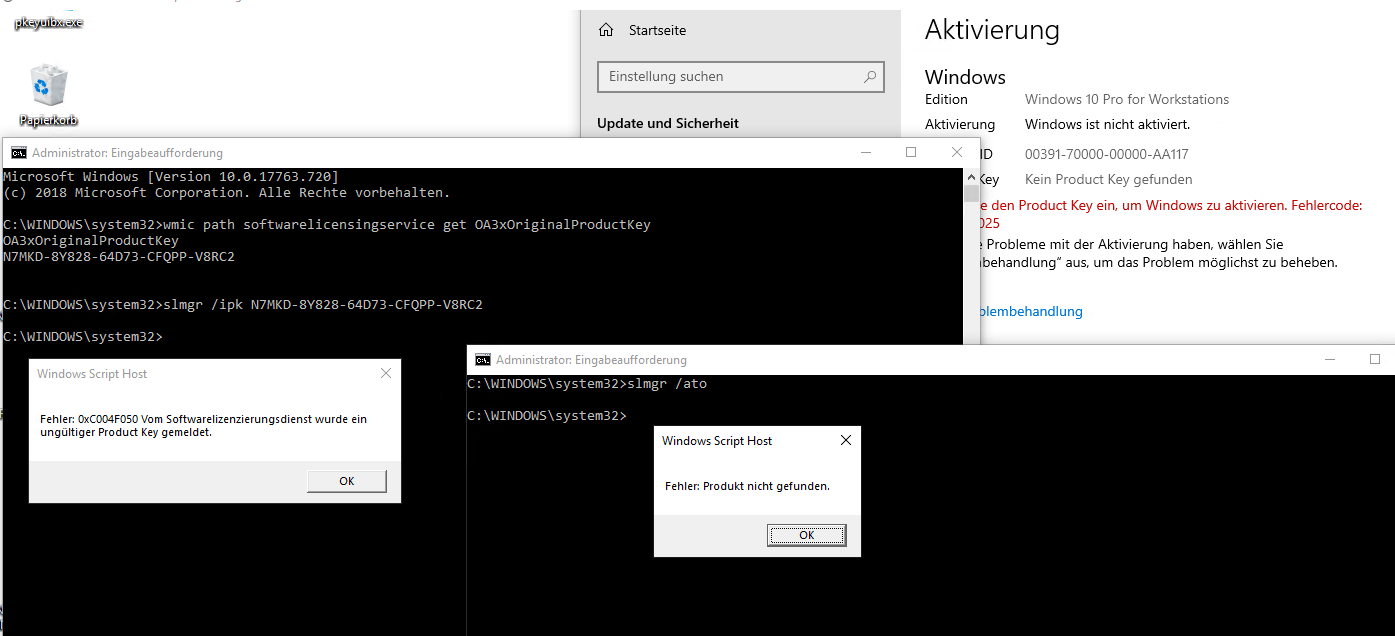The width and height of the screenshot is (1395, 636).
Task: Maximize the second Eingabeaufforderung window
Action: [x=1375, y=359]
